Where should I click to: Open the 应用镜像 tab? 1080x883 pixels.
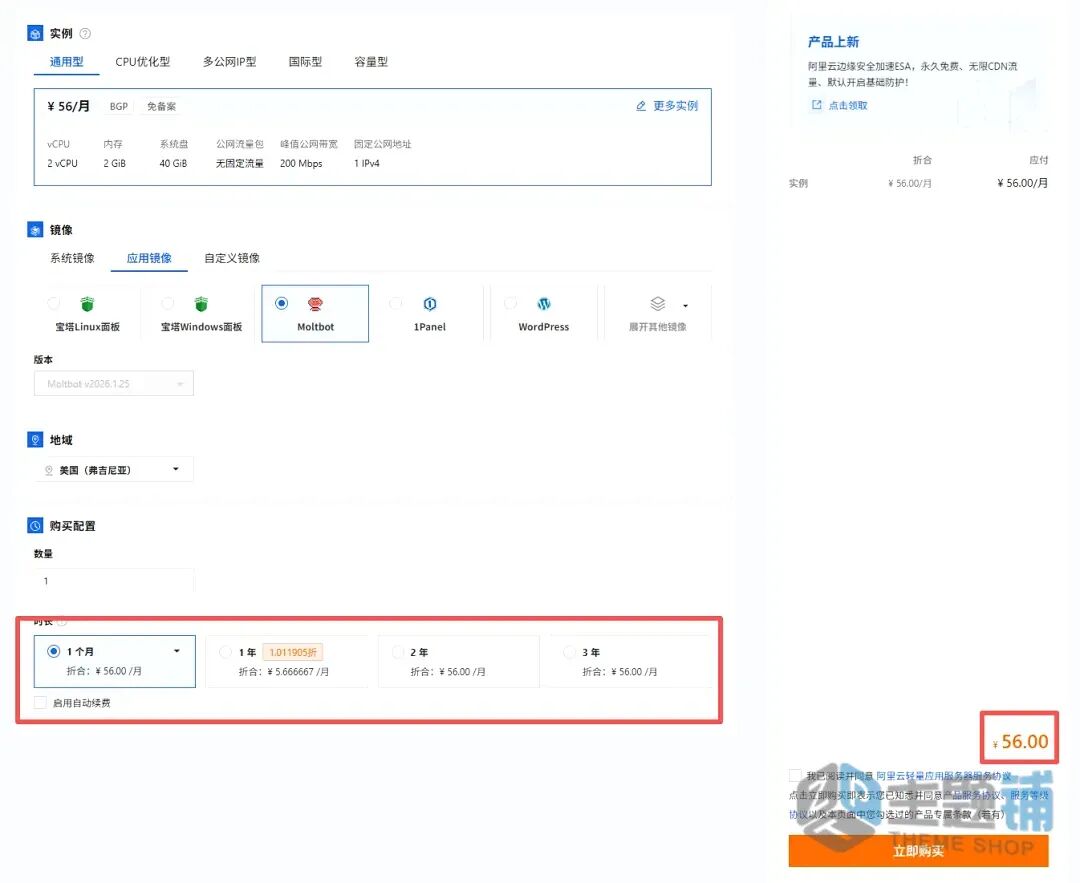pos(149,258)
